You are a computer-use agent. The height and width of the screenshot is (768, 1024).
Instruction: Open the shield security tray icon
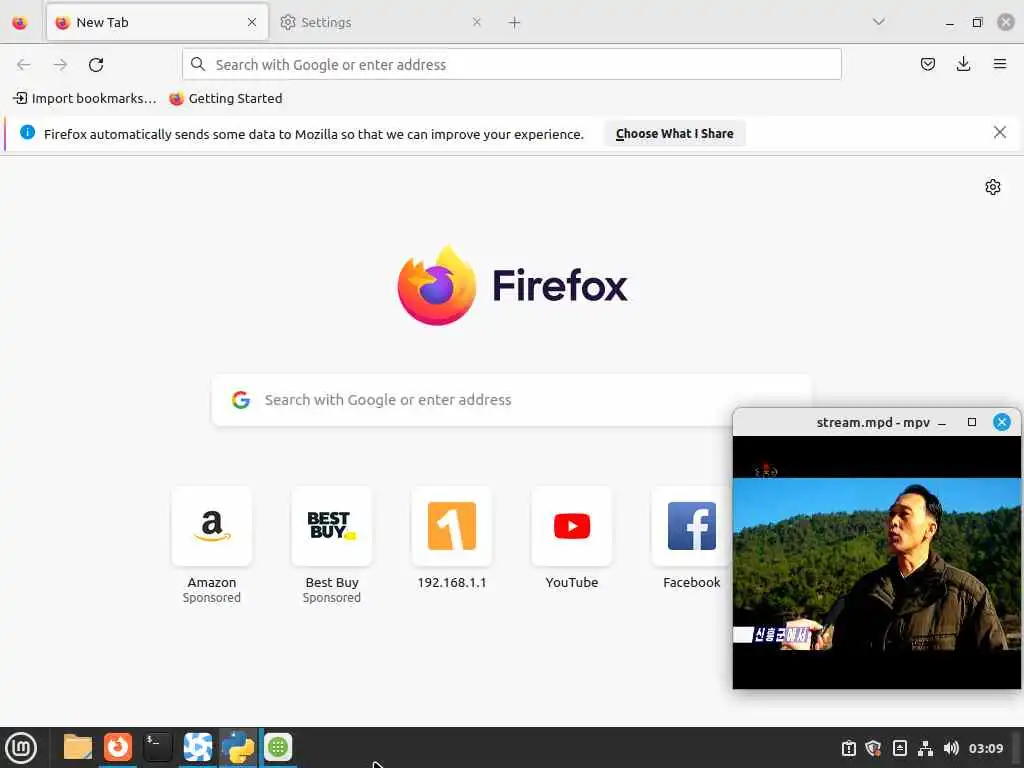tap(873, 748)
